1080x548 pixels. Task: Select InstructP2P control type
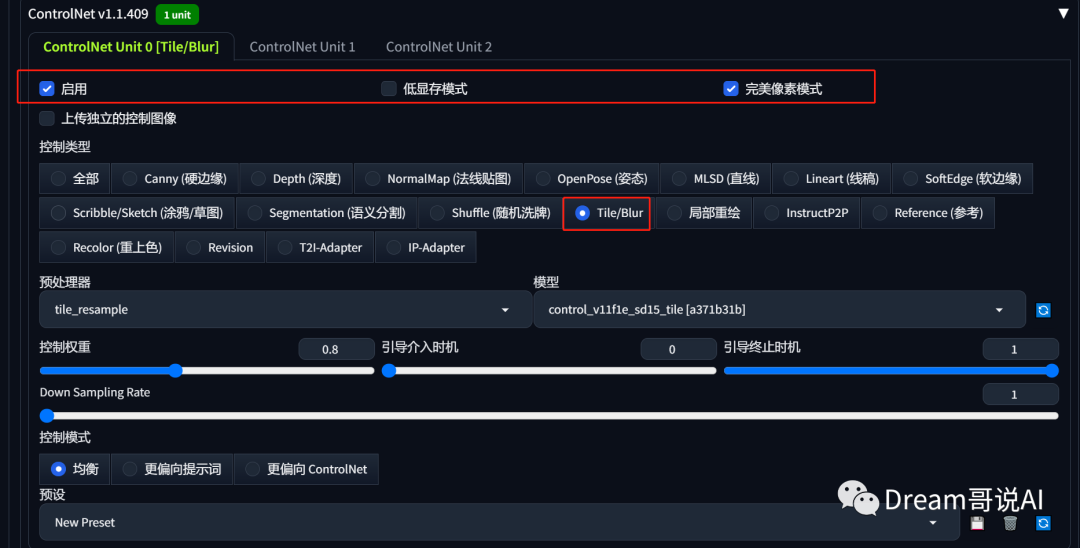pos(807,213)
